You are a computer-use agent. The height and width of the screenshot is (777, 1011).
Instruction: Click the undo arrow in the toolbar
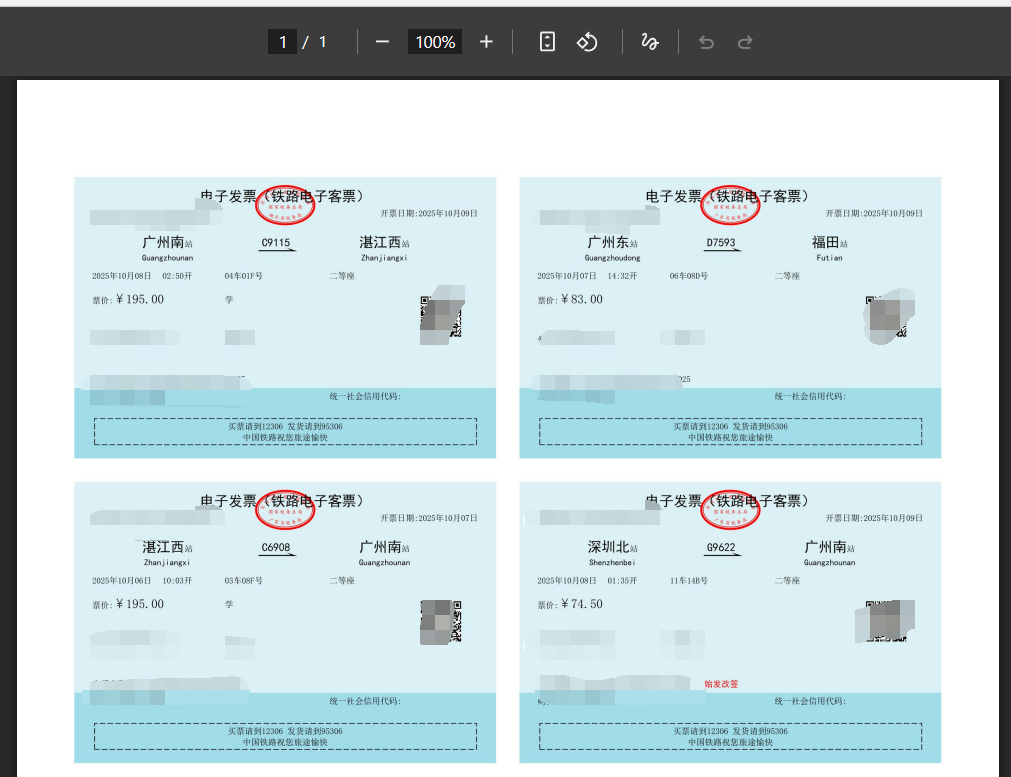pos(706,42)
